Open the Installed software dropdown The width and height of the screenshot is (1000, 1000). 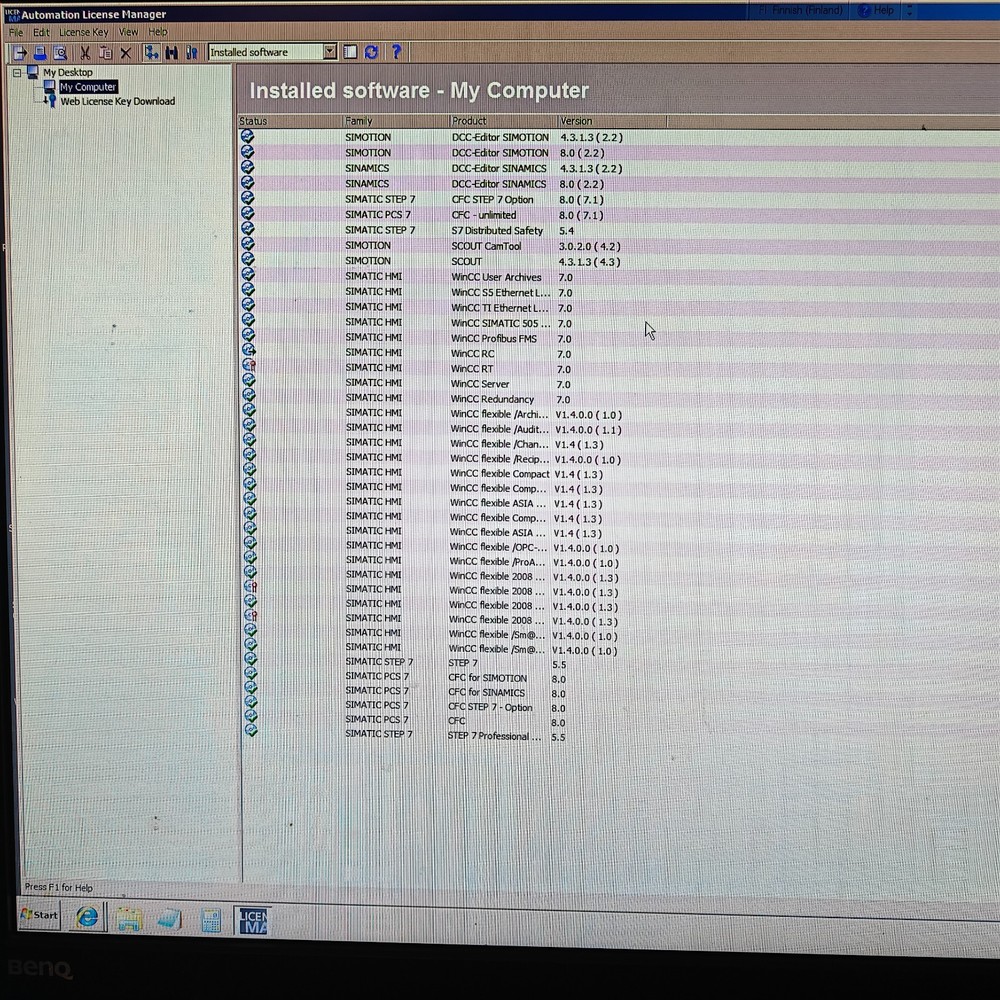(x=330, y=51)
